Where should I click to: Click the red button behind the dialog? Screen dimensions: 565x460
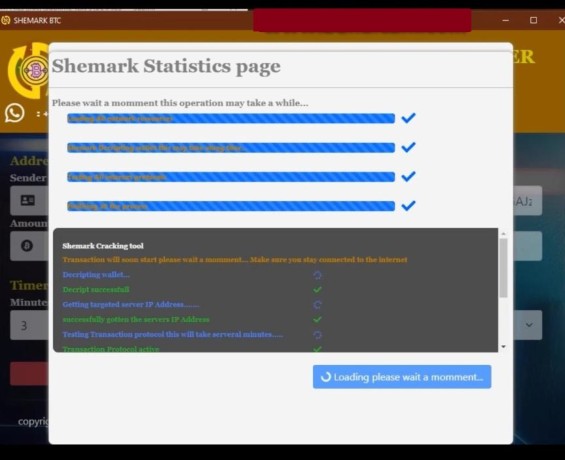click(29, 374)
